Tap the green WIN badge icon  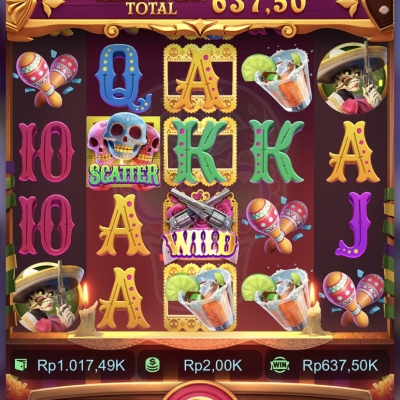280,365
